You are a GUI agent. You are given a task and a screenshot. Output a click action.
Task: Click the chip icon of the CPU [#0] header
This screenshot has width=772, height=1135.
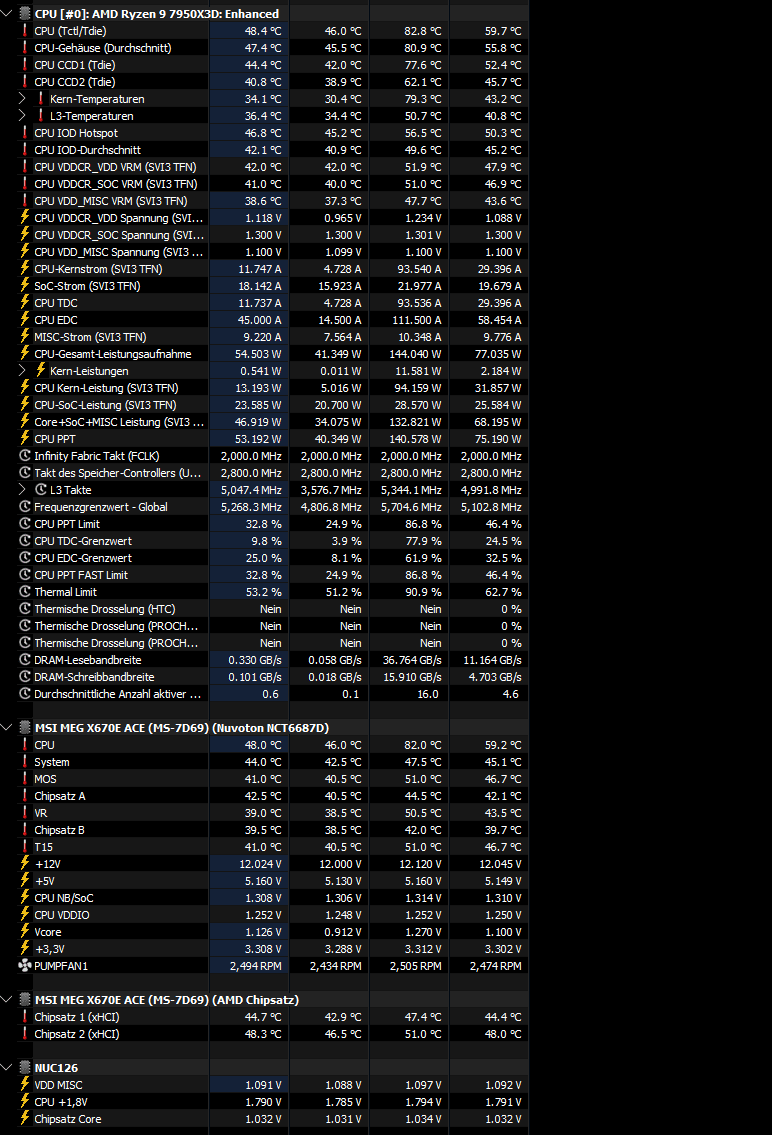point(25,14)
